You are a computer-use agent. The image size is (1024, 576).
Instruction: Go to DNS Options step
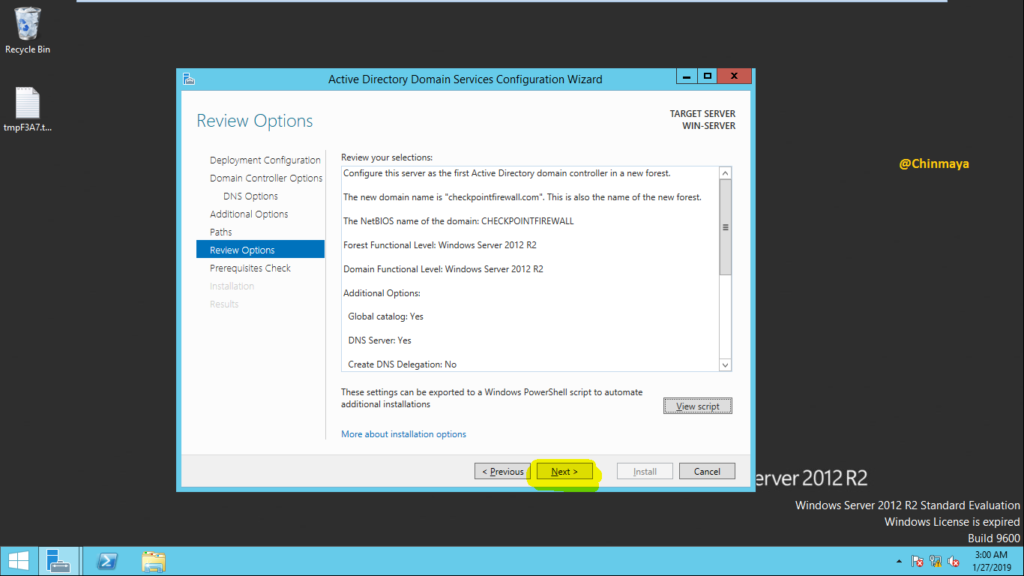pyautogui.click(x=250, y=196)
